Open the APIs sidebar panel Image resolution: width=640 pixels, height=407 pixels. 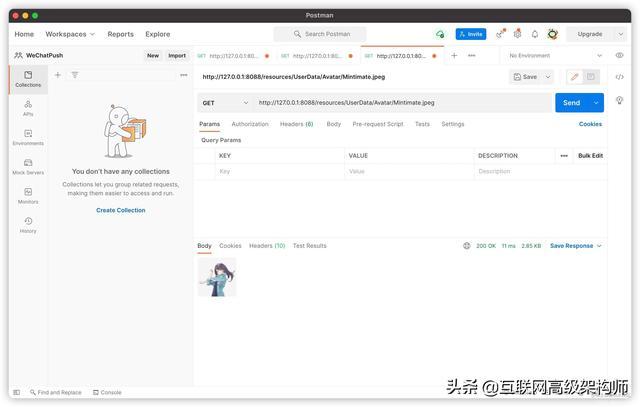[x=28, y=108]
